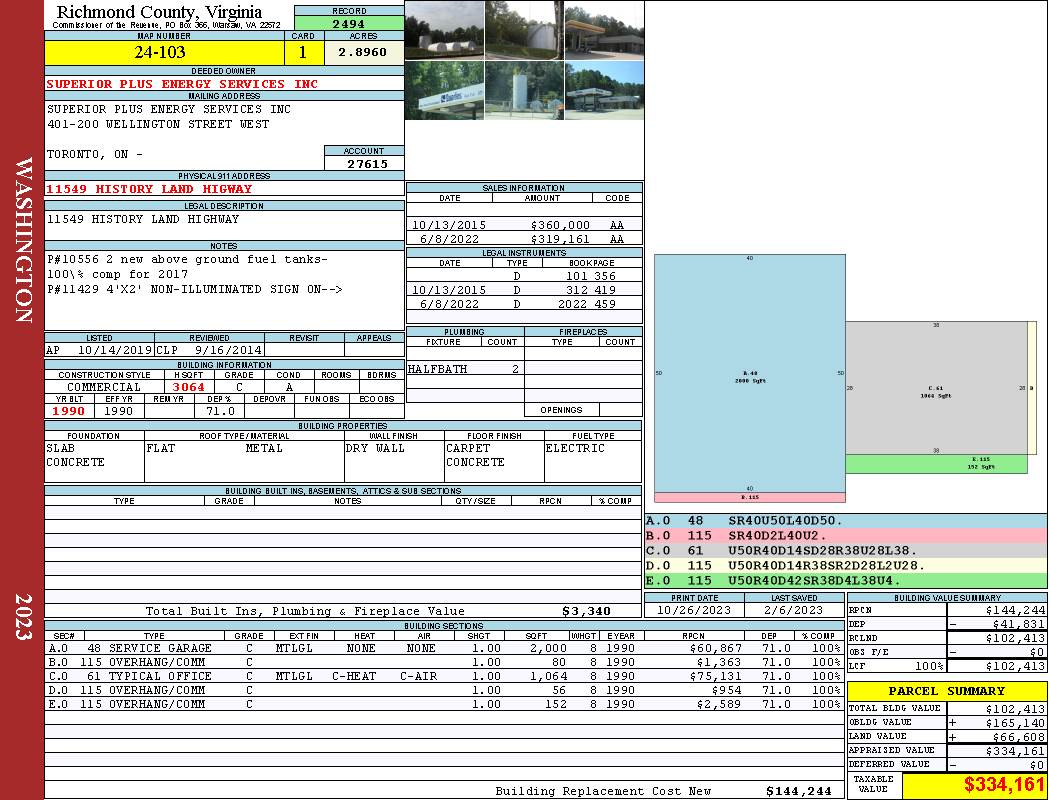Click Building Replacement Cost New $144,244

coord(799,791)
